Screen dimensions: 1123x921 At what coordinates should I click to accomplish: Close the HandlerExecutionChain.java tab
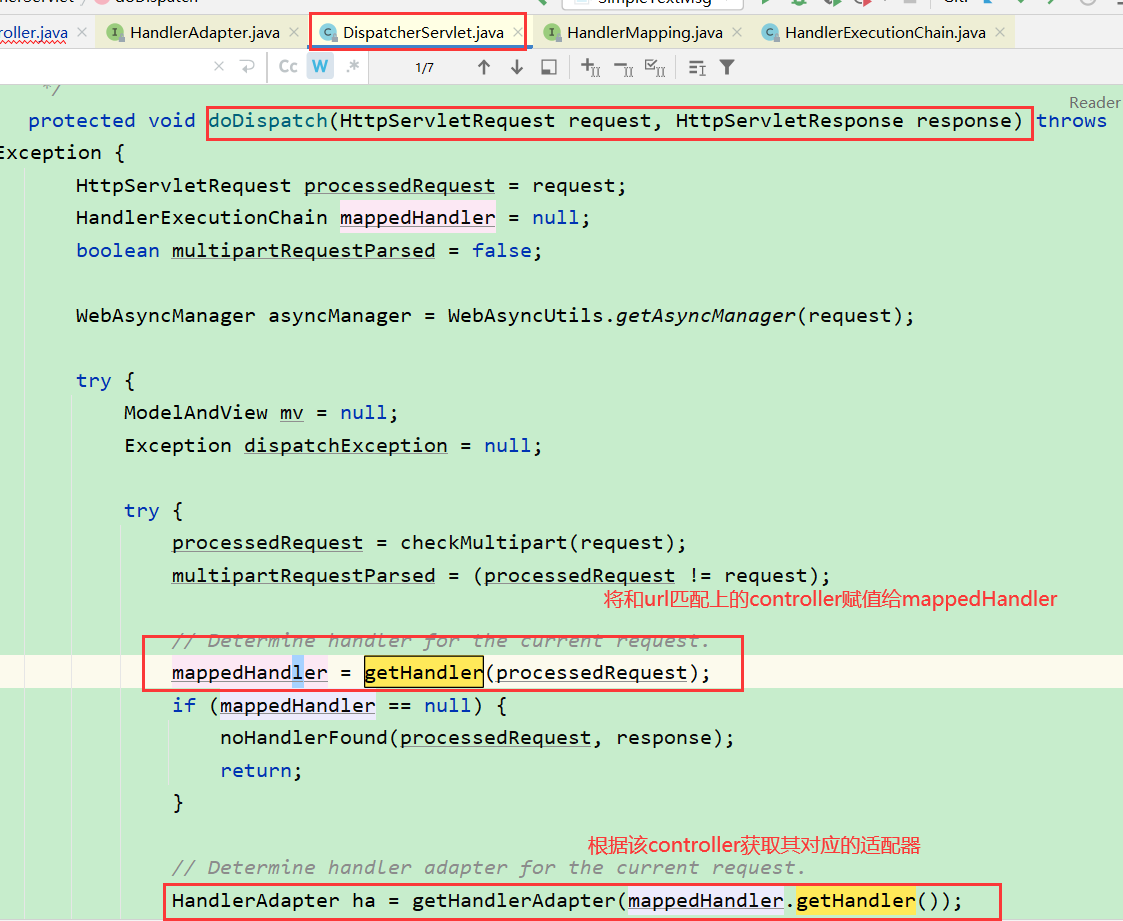point(1000,32)
